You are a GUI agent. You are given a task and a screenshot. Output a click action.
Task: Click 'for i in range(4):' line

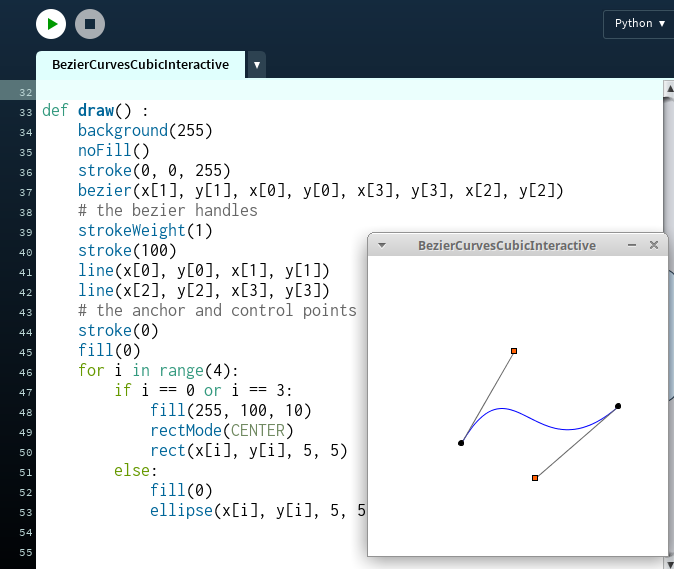[x=158, y=370]
